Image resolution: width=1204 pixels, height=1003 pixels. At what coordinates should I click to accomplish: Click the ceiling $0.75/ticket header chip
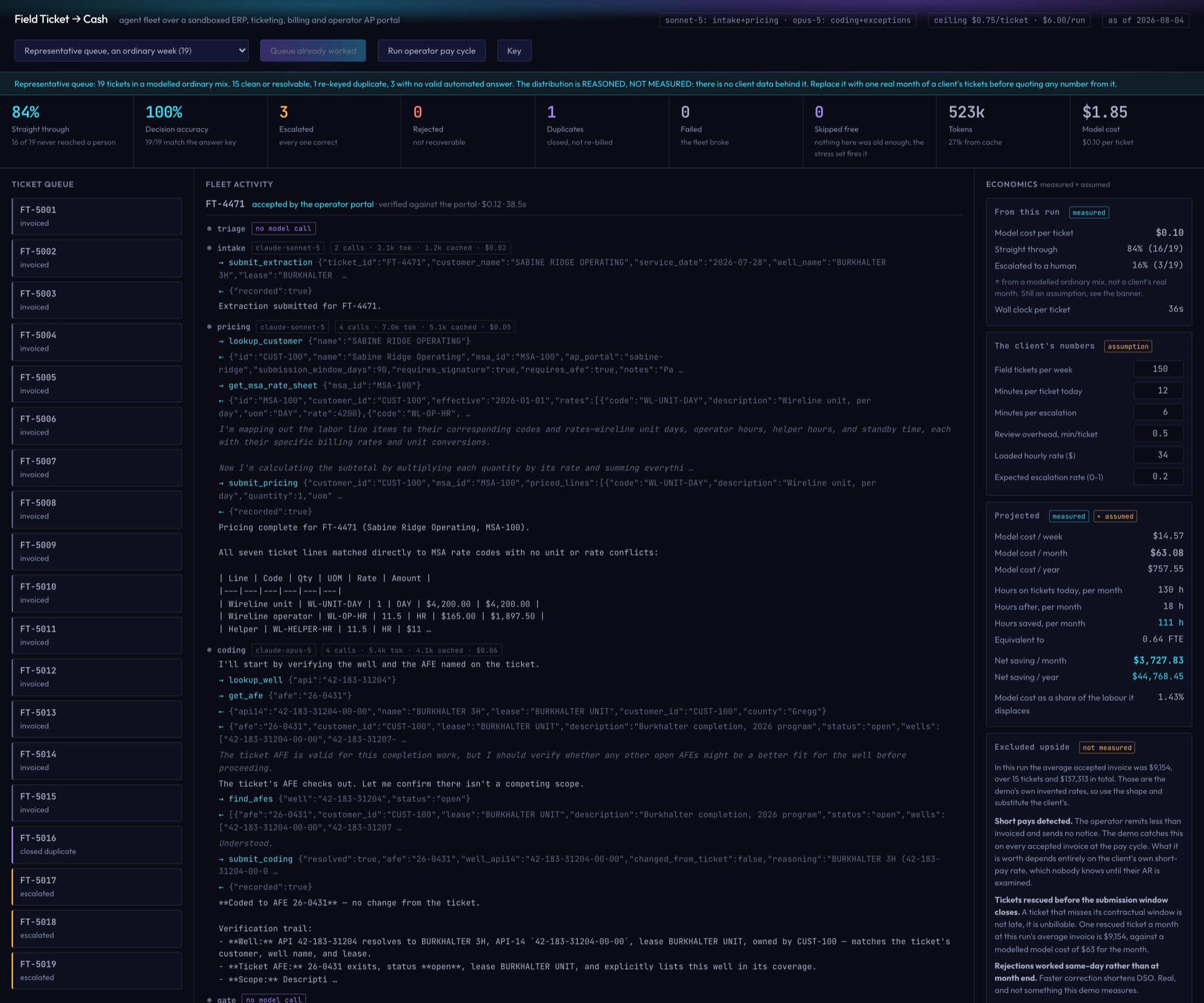click(1010, 20)
